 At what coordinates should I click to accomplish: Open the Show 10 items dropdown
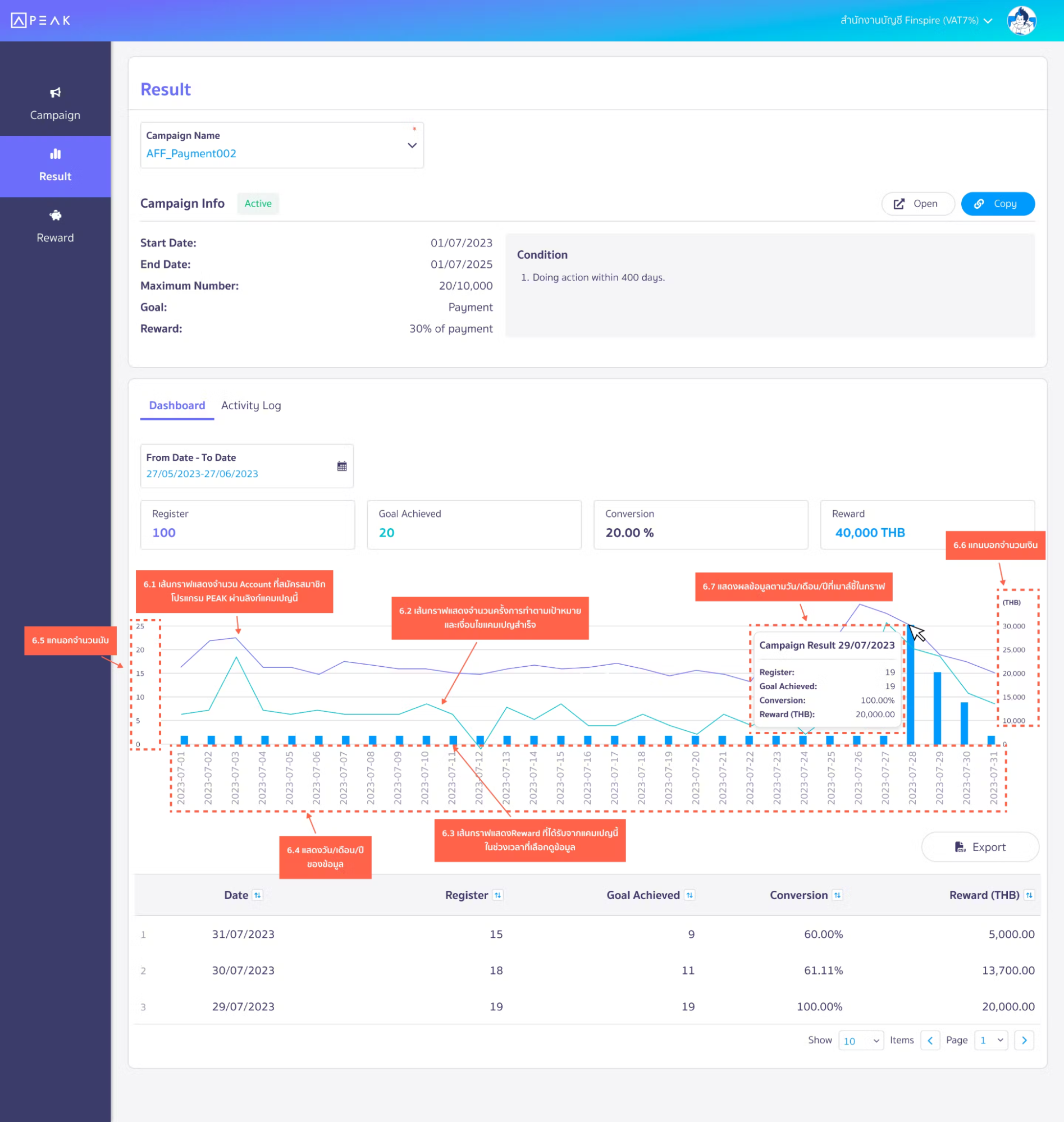[x=860, y=1041]
